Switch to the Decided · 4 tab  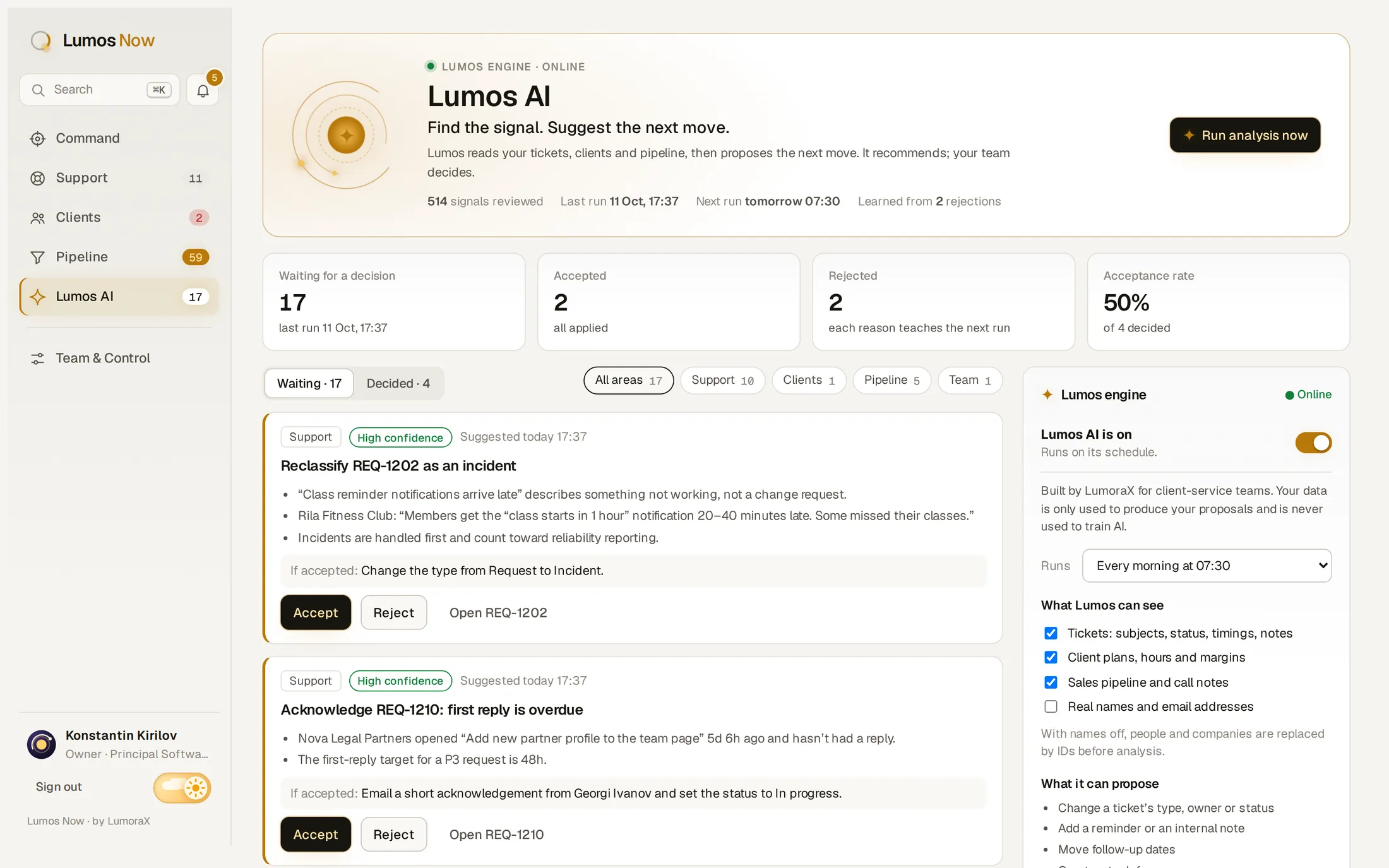(x=398, y=384)
